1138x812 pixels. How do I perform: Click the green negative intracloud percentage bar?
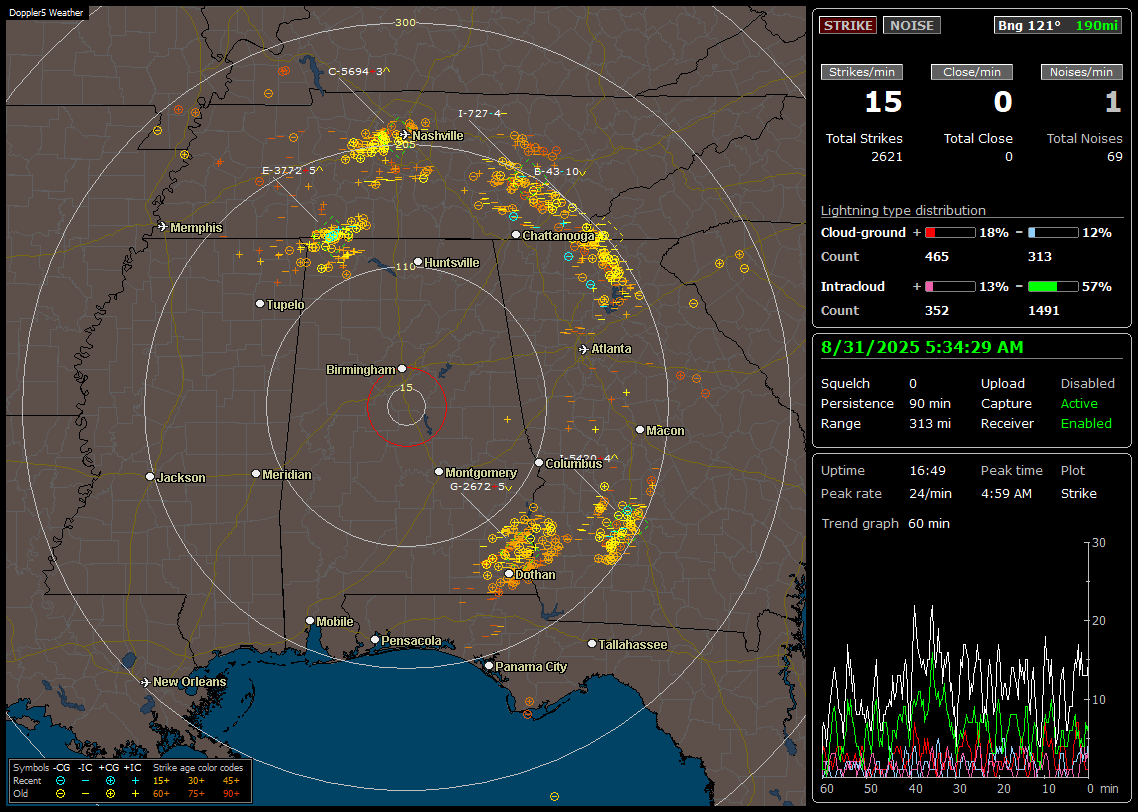[1053, 287]
